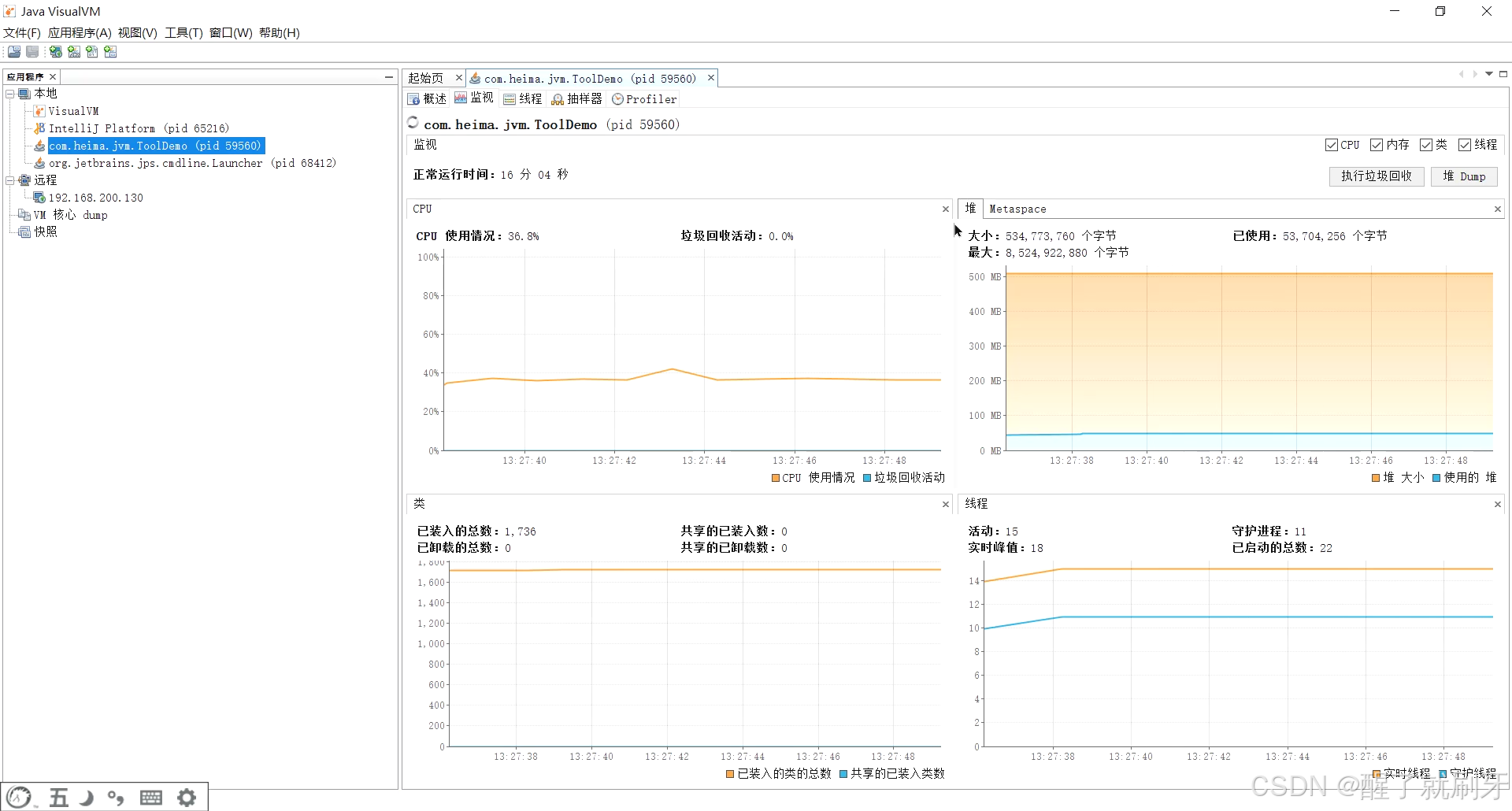Click Add JMX Connection toolbar icon

pyautogui.click(x=74, y=52)
